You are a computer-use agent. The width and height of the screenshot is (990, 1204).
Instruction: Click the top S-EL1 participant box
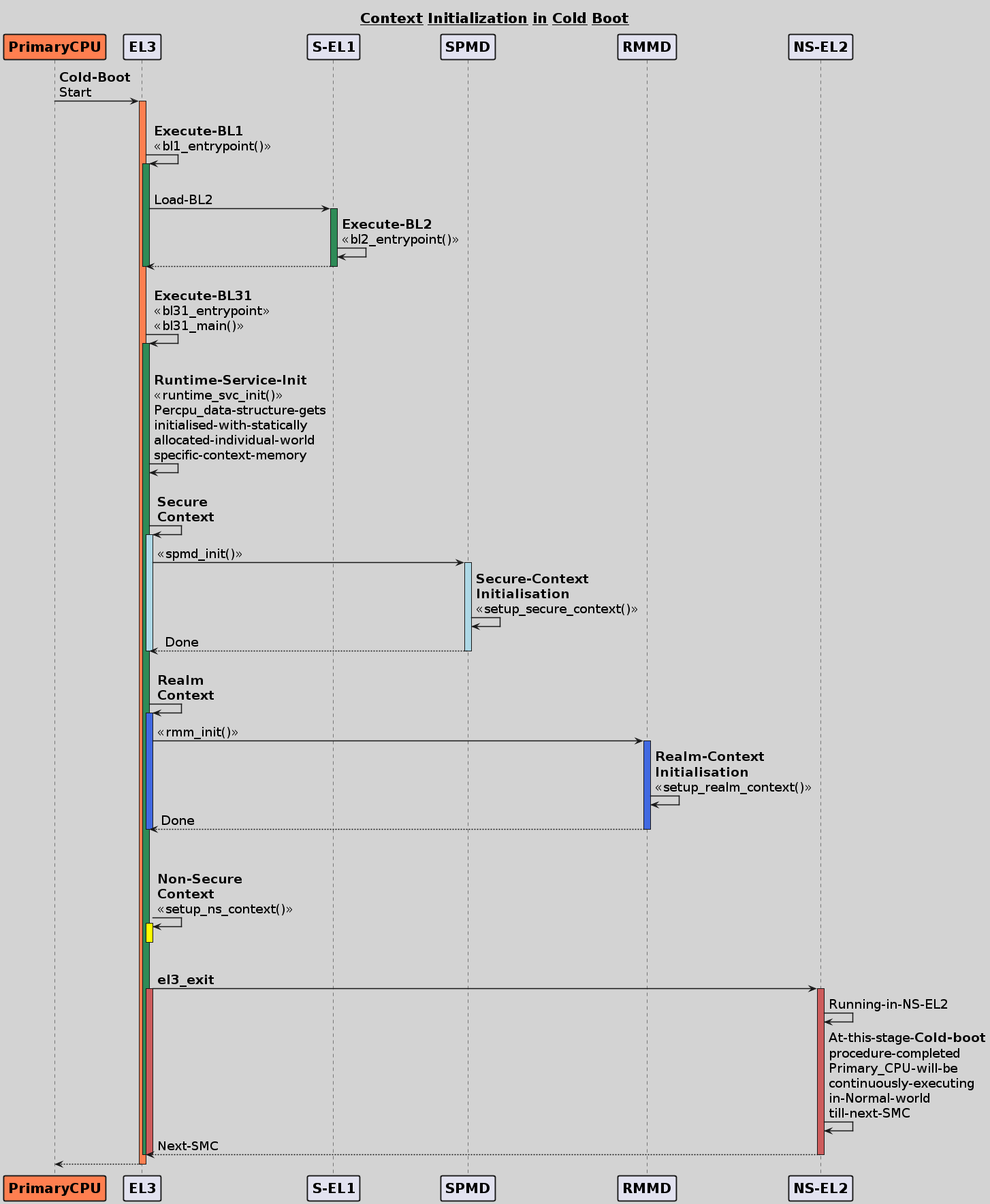pos(333,47)
